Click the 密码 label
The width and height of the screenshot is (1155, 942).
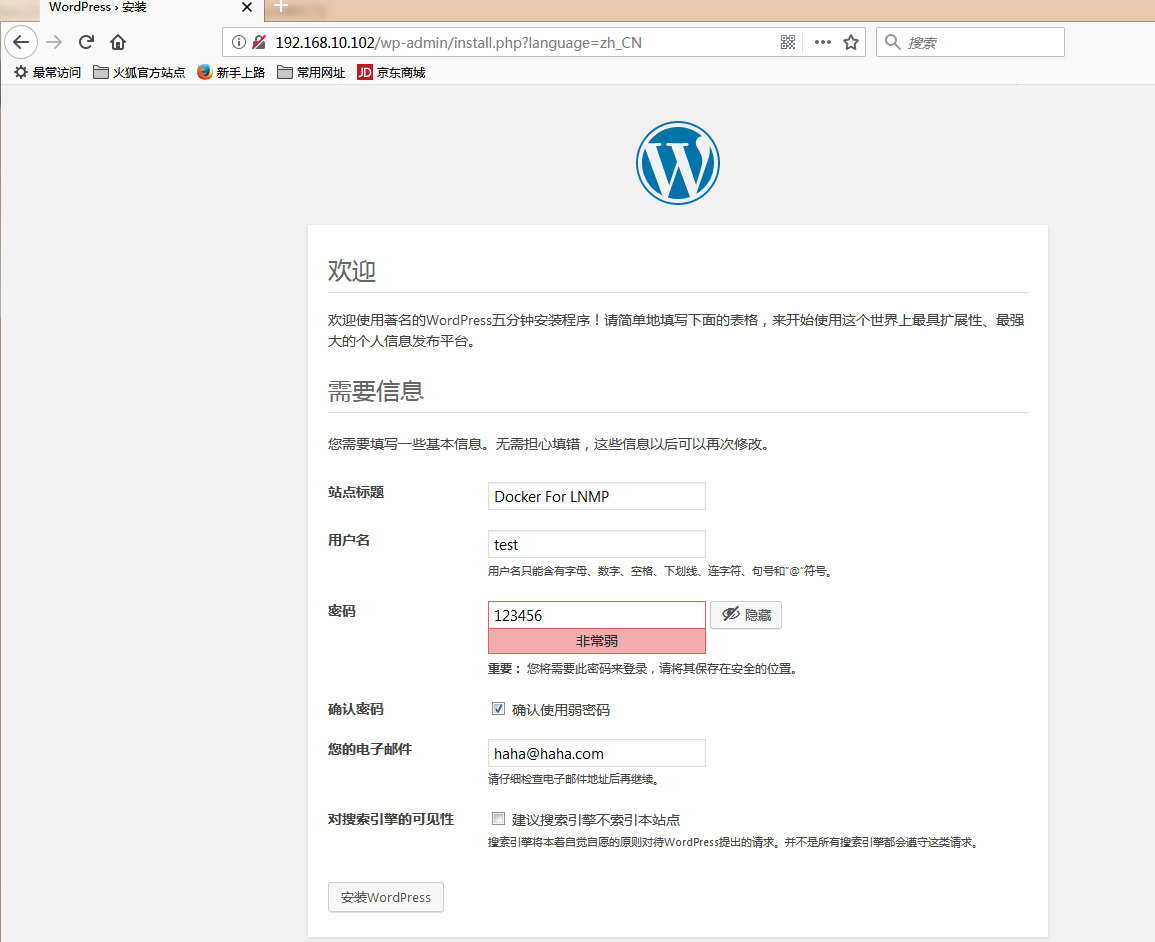click(x=342, y=611)
